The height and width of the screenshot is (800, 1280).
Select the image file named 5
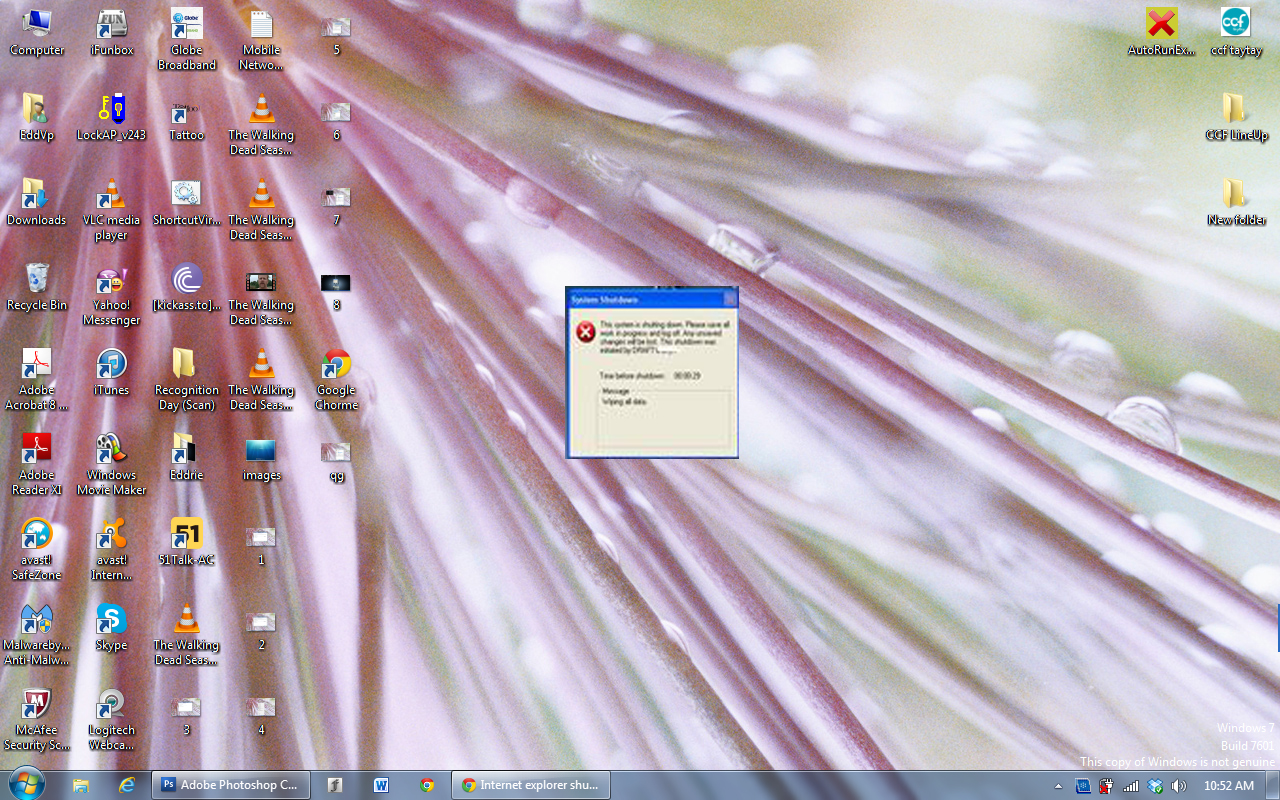coord(336,35)
